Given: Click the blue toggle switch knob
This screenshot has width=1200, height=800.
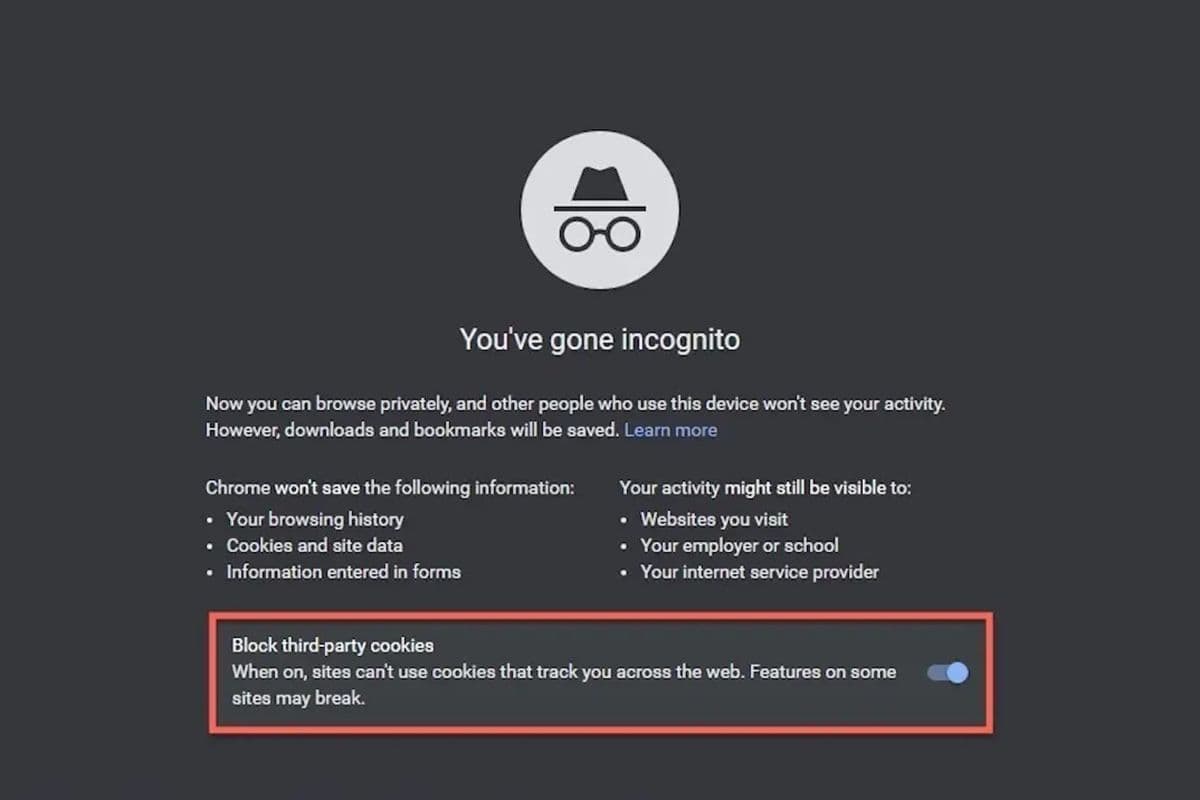Looking at the screenshot, I should click(956, 672).
